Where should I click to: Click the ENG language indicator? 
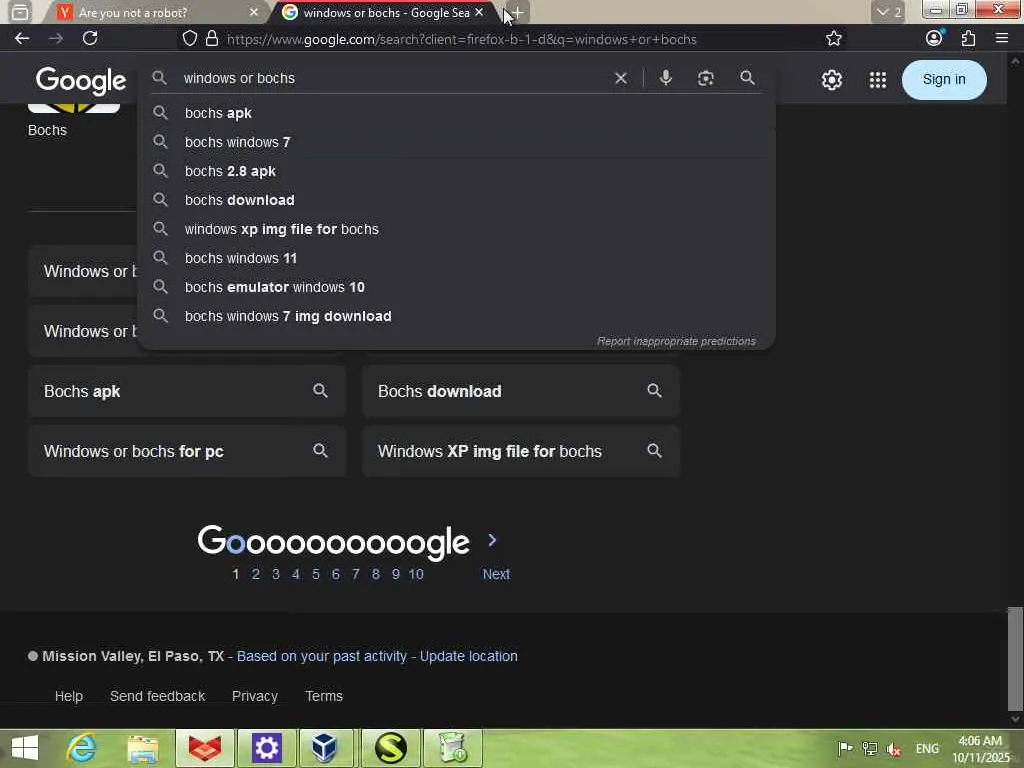coord(927,749)
